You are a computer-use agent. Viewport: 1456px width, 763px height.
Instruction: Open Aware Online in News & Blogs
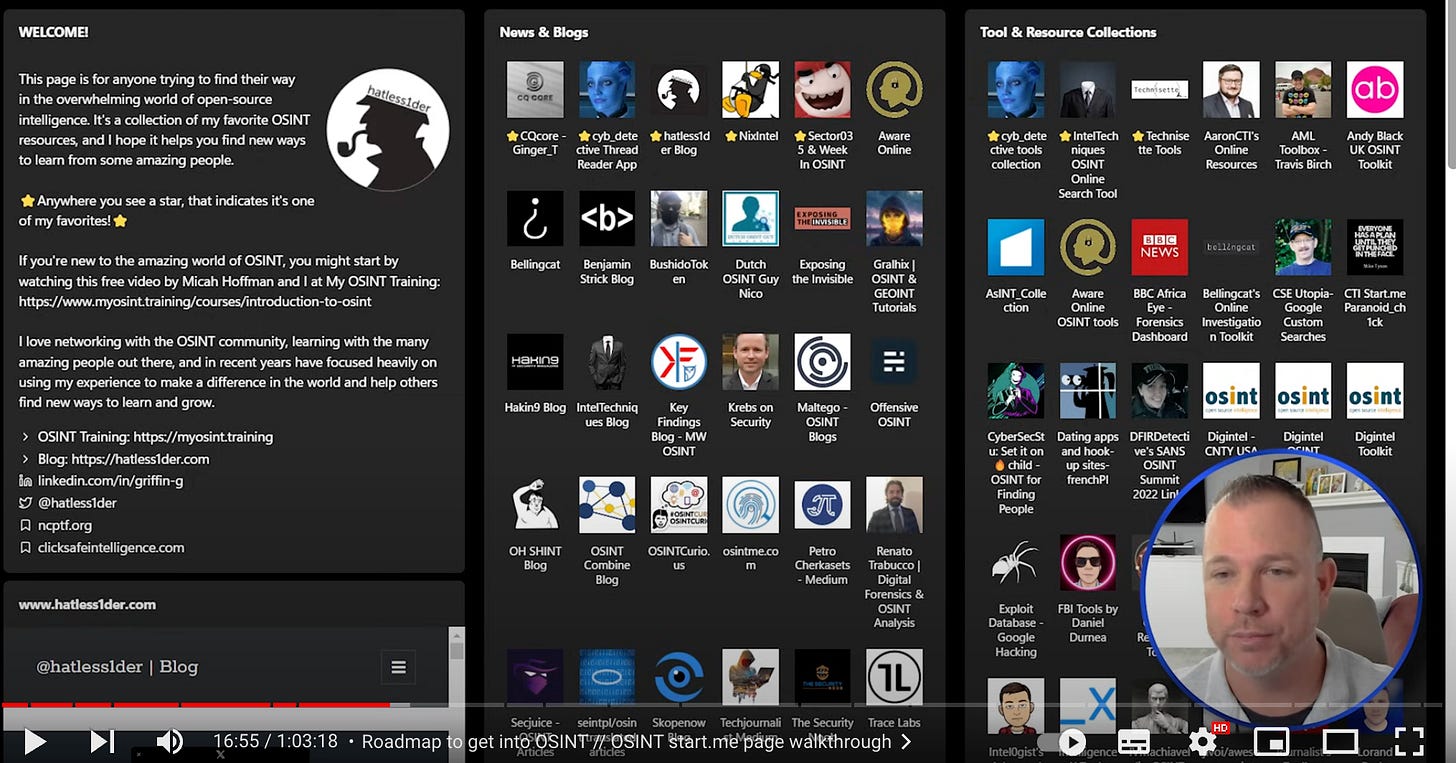[x=894, y=90]
